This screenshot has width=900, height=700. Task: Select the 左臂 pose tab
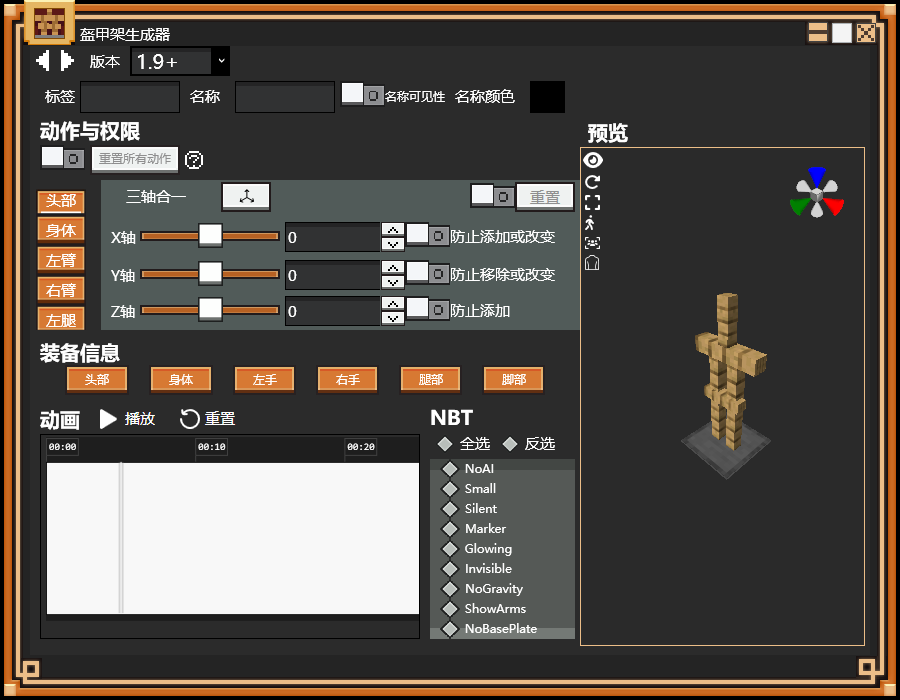coord(61,260)
